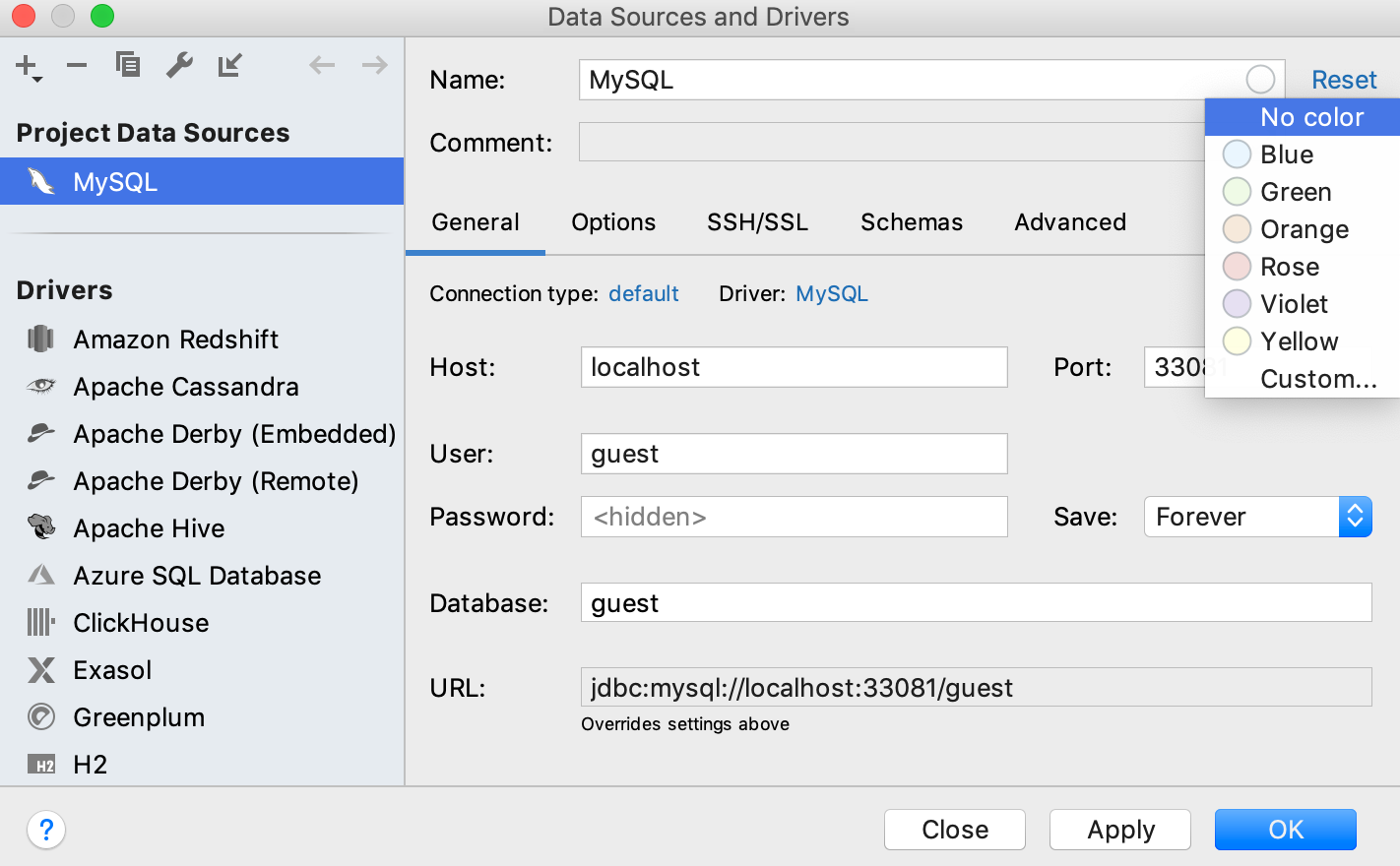Click the ClickHouse driver icon
The image size is (1400, 866).
point(41,622)
